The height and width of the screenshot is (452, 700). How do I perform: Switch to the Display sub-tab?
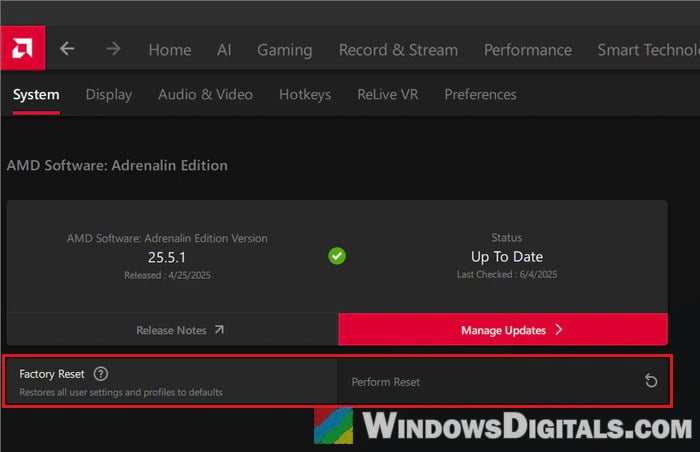[109, 95]
